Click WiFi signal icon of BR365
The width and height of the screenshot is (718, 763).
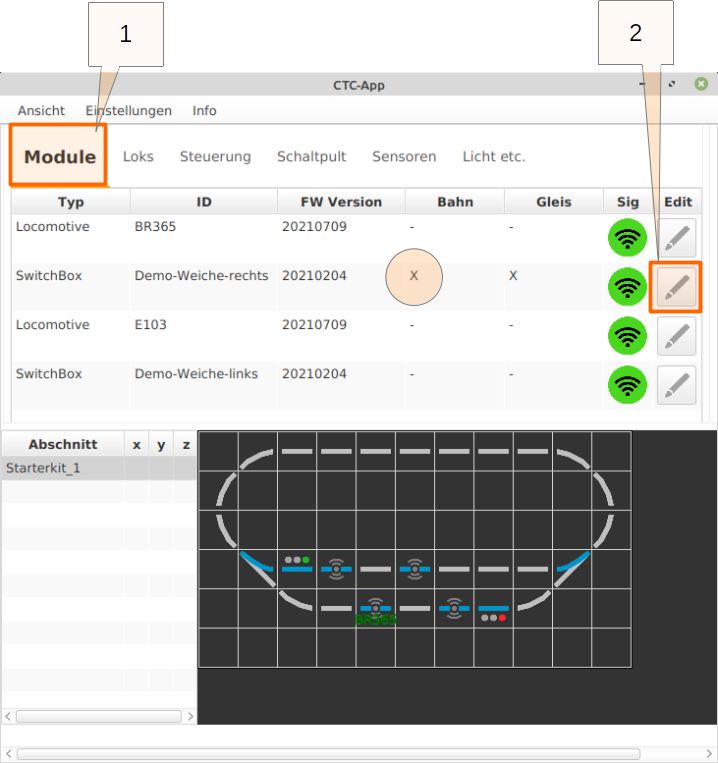pos(628,238)
